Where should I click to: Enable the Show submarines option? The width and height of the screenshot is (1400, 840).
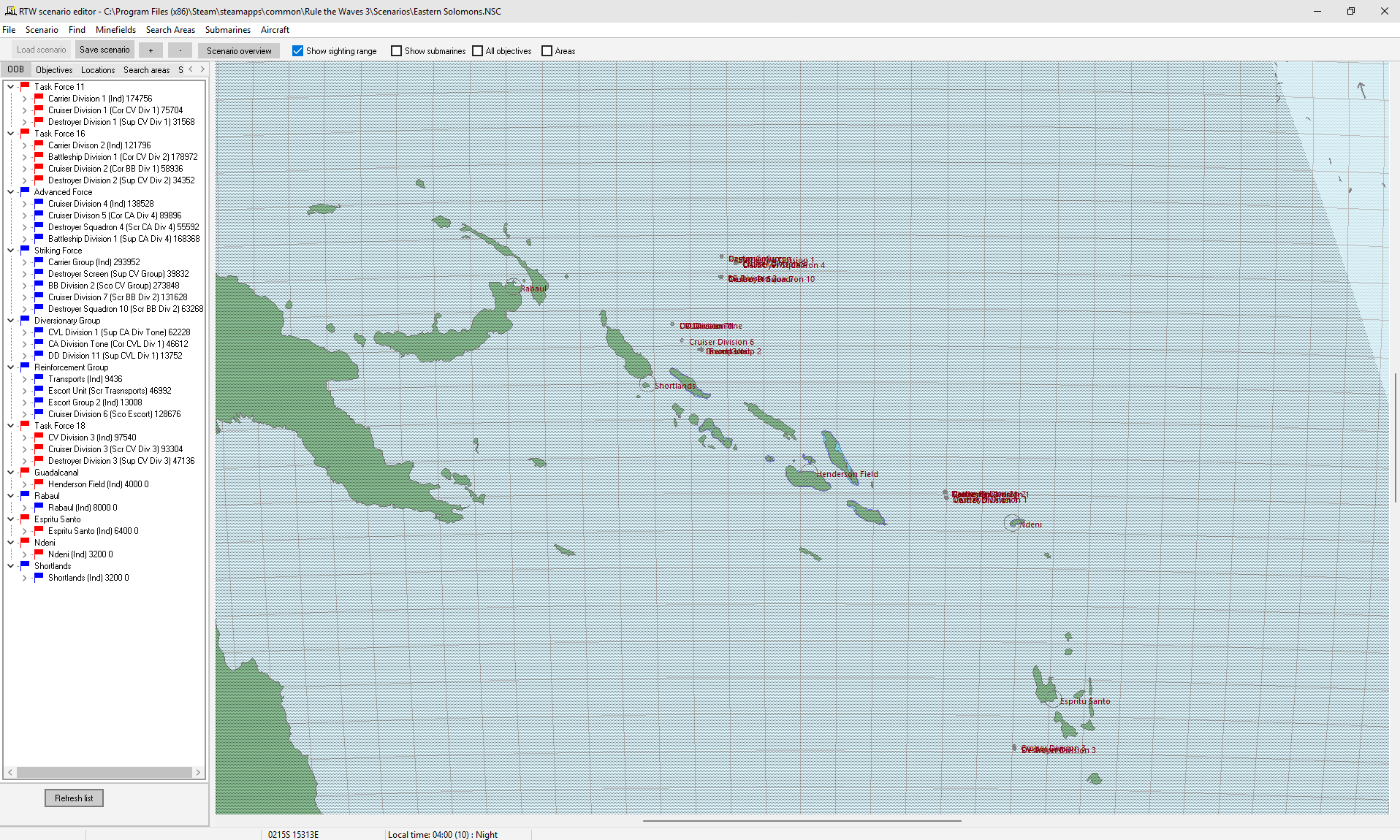click(x=396, y=50)
